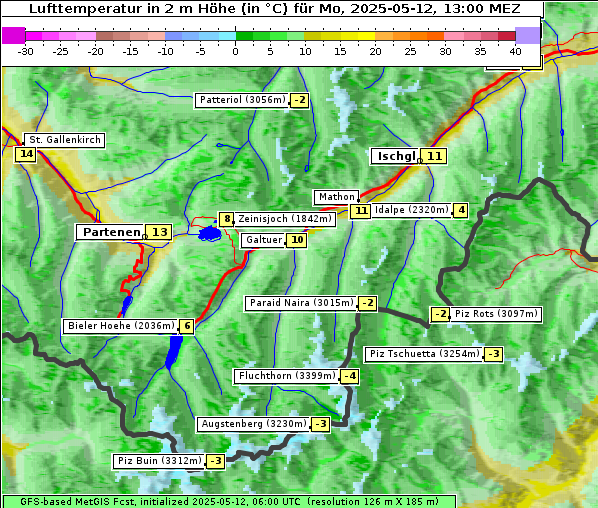Click the Partenen town label
The image size is (598, 508).
(x=111, y=232)
